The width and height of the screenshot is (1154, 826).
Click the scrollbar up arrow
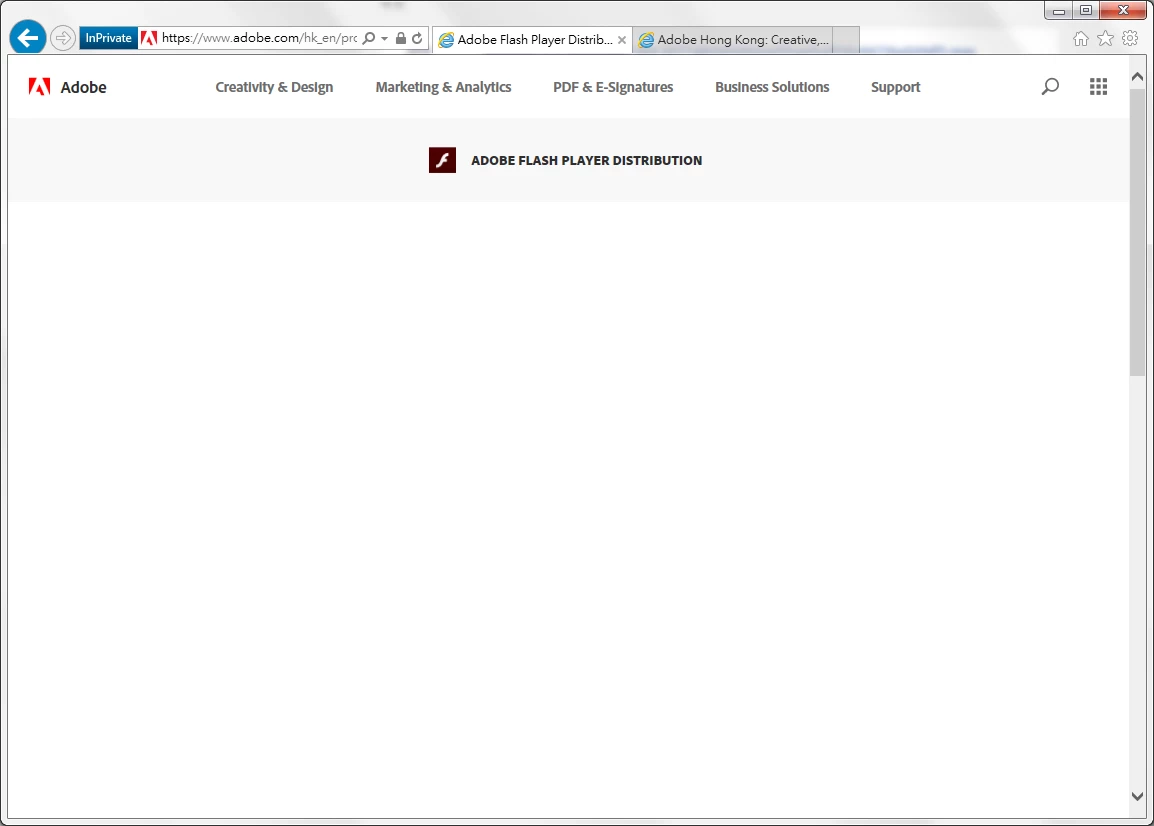pyautogui.click(x=1137, y=77)
